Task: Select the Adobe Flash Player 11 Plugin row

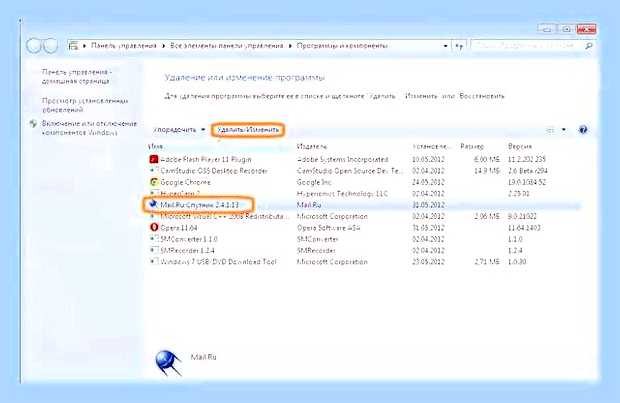Action: pyautogui.click(x=364, y=159)
